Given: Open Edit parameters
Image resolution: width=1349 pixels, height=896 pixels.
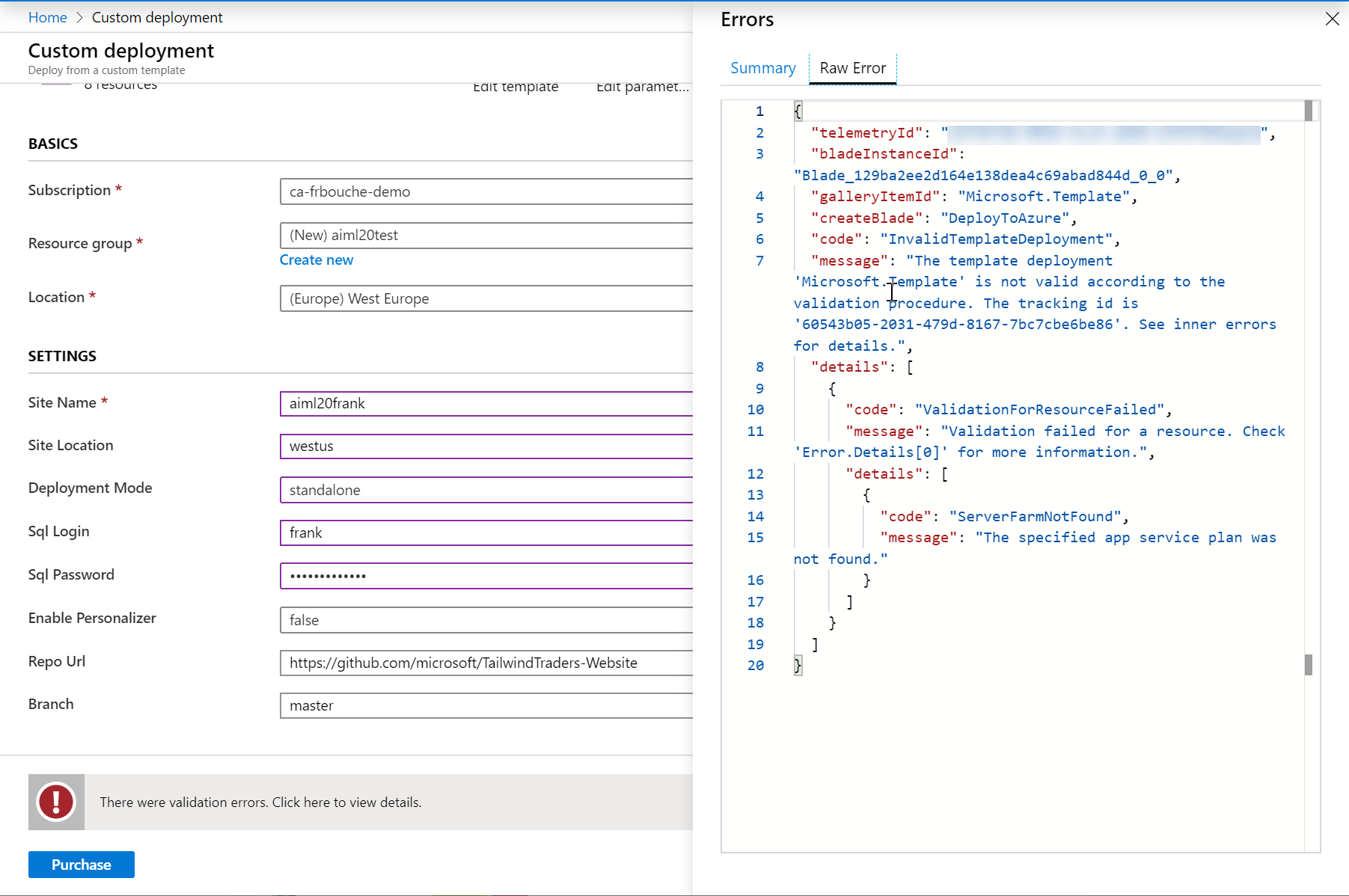Looking at the screenshot, I should click(642, 87).
